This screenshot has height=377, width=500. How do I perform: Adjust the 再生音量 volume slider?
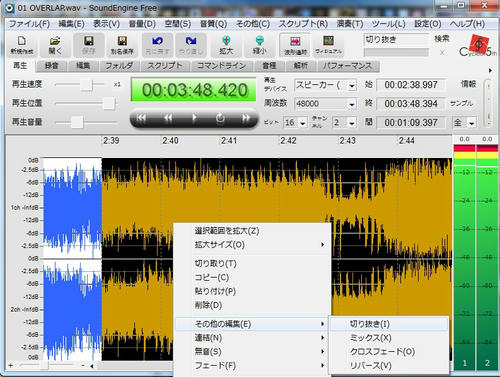(x=77, y=122)
